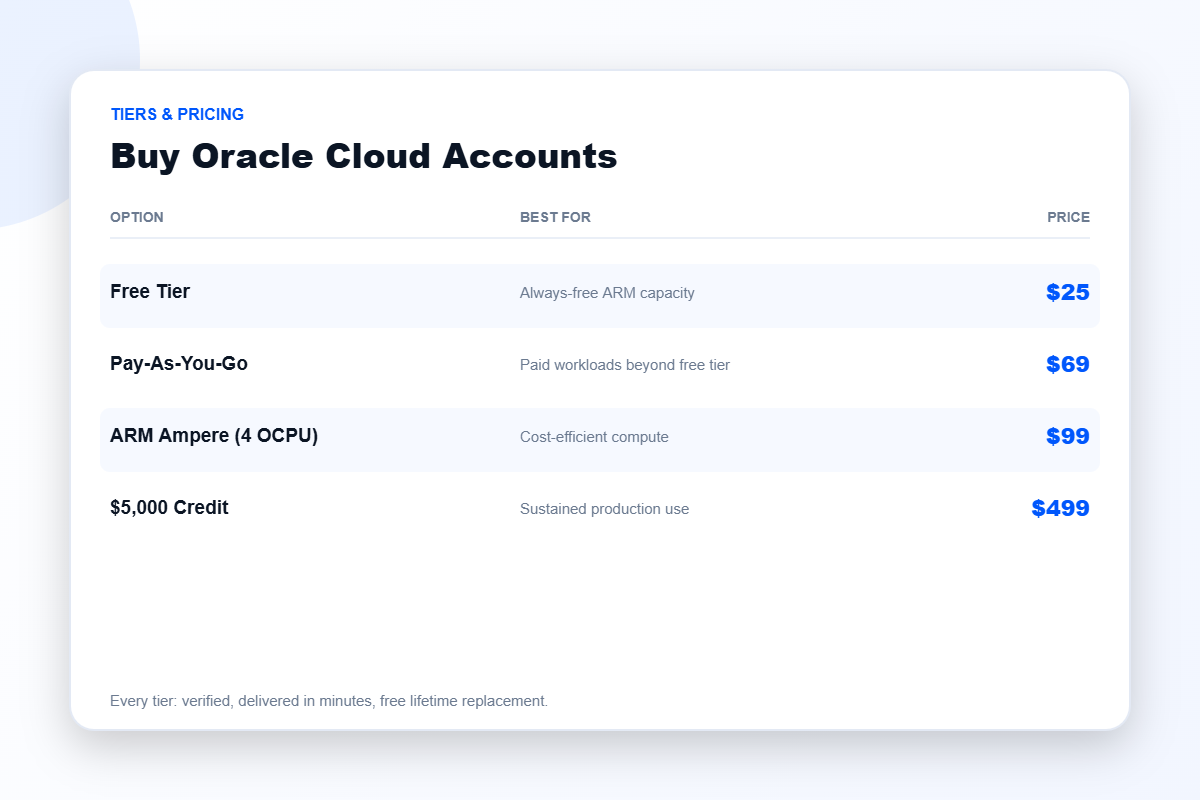Image resolution: width=1200 pixels, height=800 pixels.
Task: Click the $99 price
Action: [1068, 437]
